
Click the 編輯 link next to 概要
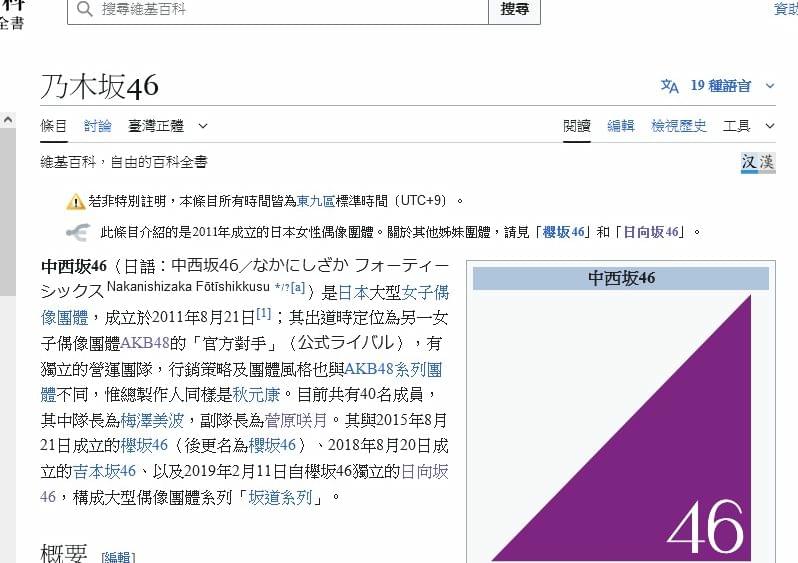pyautogui.click(x=118, y=557)
